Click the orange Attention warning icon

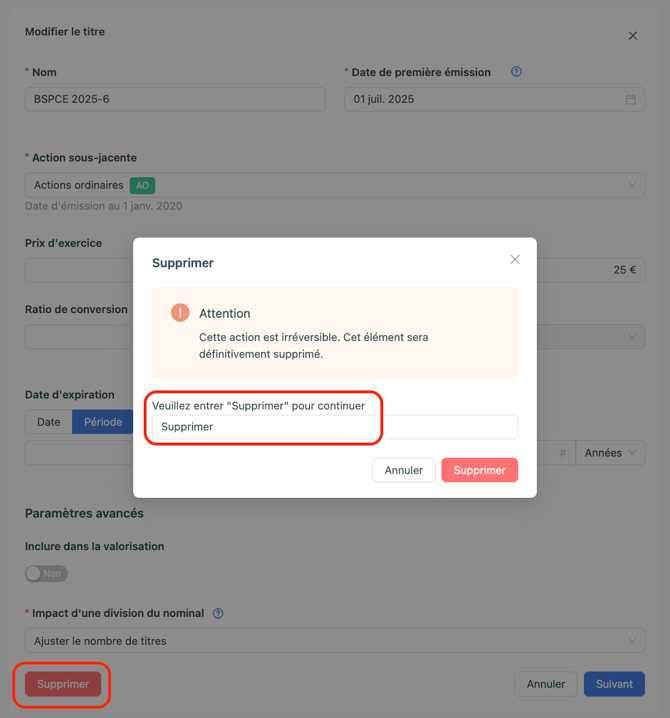(x=180, y=313)
